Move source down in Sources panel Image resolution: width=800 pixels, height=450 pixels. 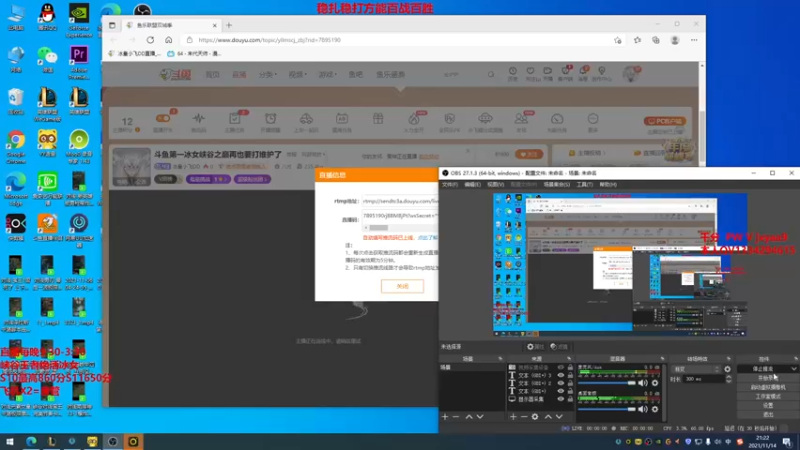point(559,417)
